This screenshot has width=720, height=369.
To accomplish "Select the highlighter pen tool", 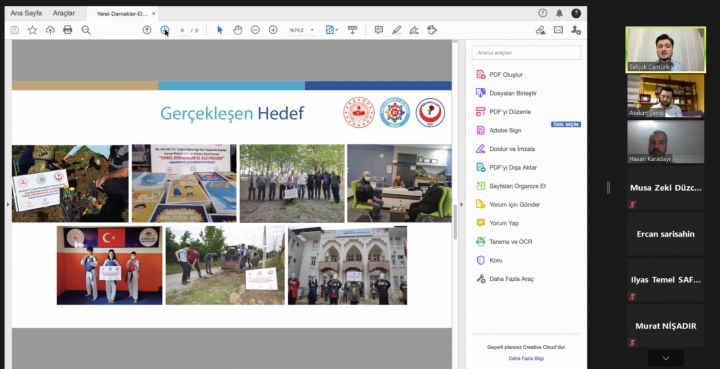I will click(397, 30).
